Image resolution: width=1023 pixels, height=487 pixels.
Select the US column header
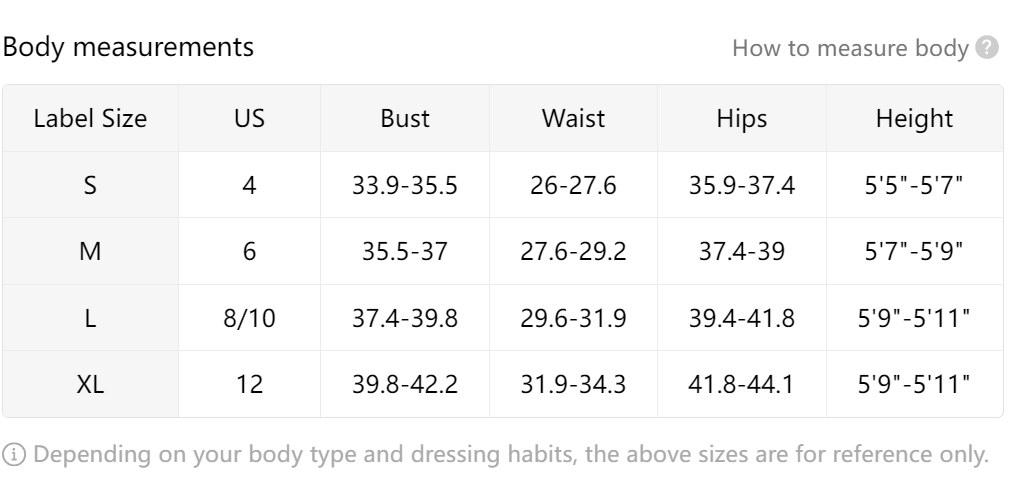pos(249,119)
